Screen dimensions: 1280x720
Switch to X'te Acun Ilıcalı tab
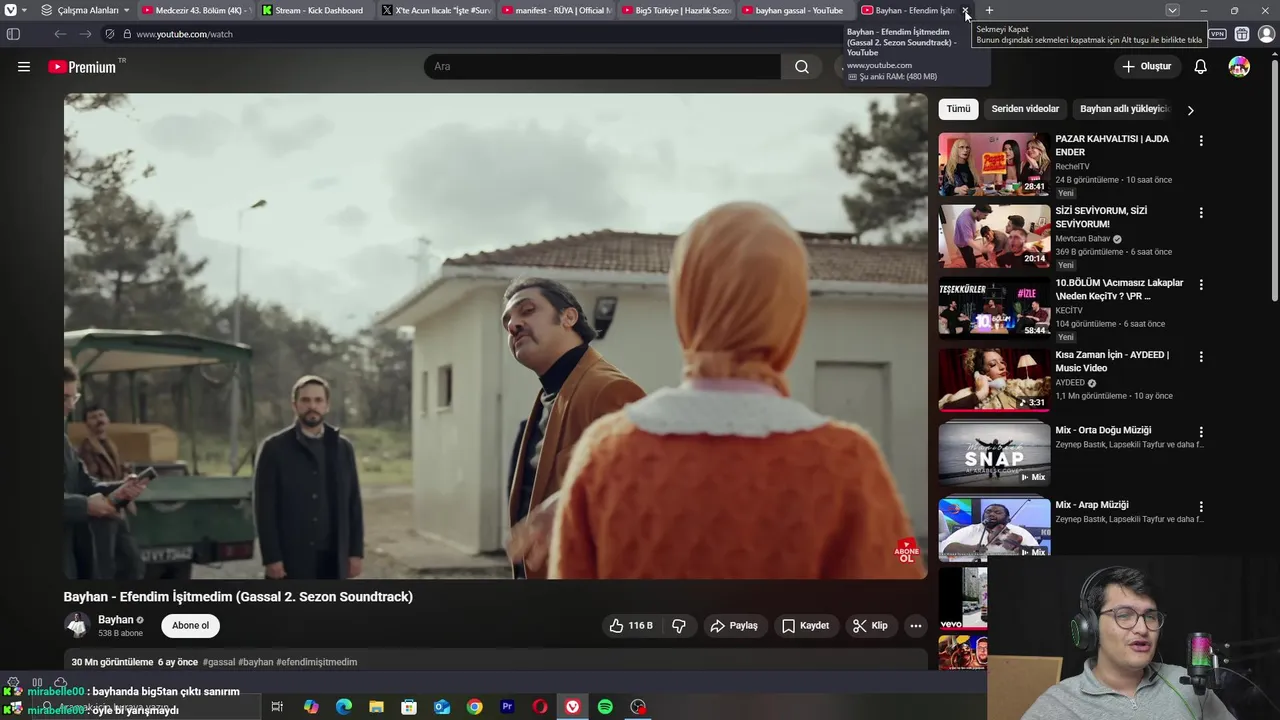tap(434, 10)
